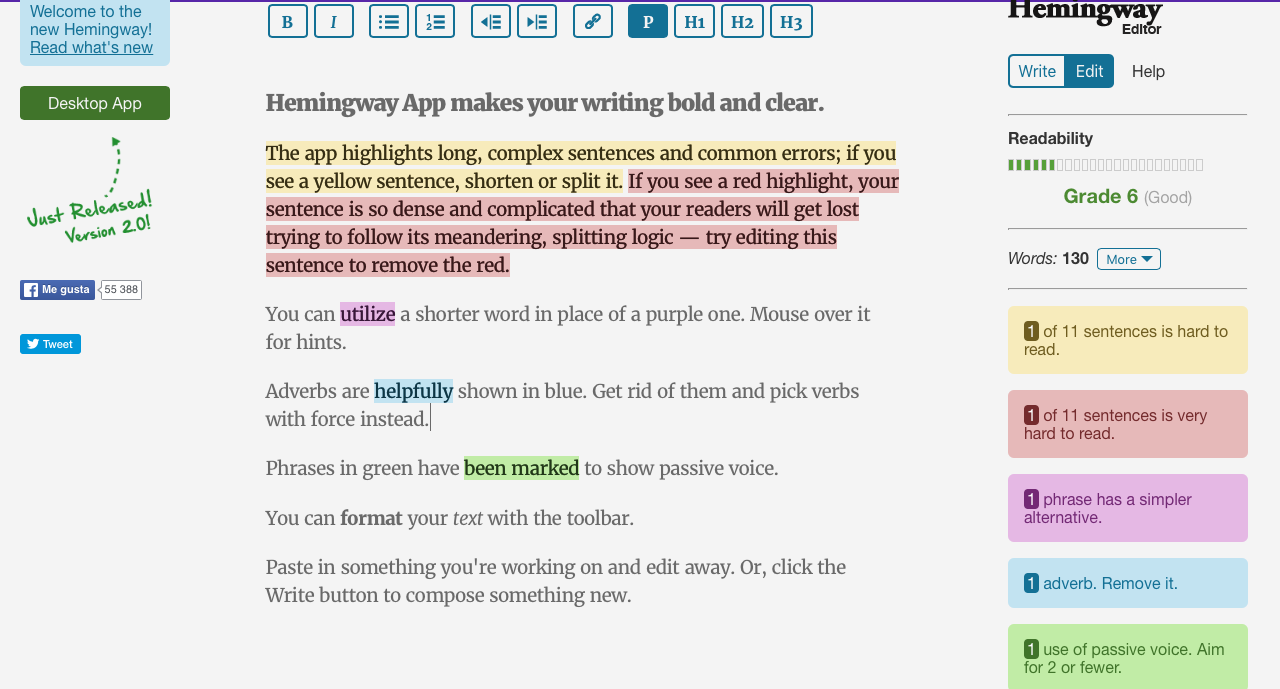Click the red very-hard-to-read sentences card
The height and width of the screenshot is (689, 1280).
coord(1128,424)
